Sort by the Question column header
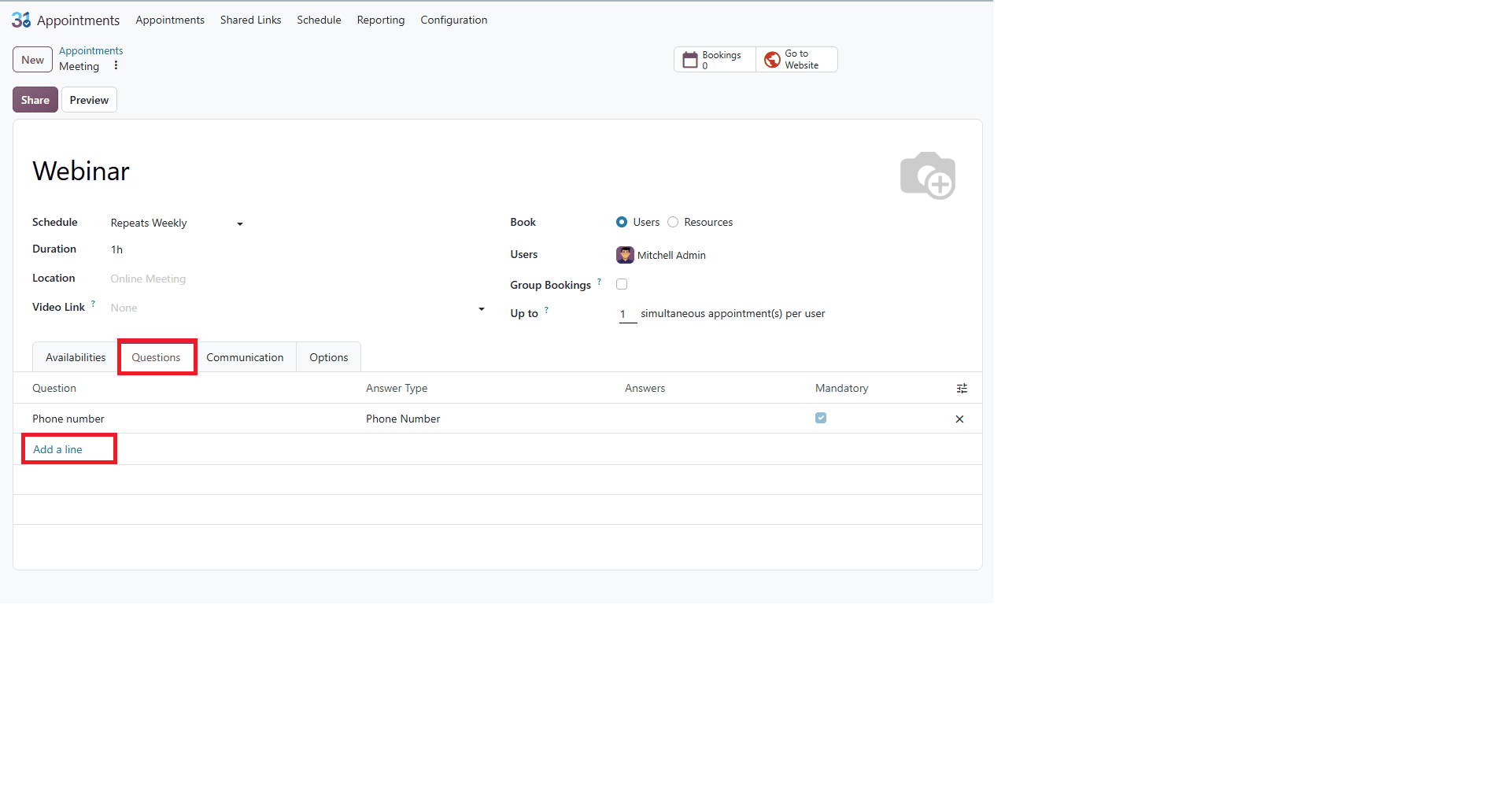Viewport: 1511px width, 812px height. pyautogui.click(x=54, y=388)
